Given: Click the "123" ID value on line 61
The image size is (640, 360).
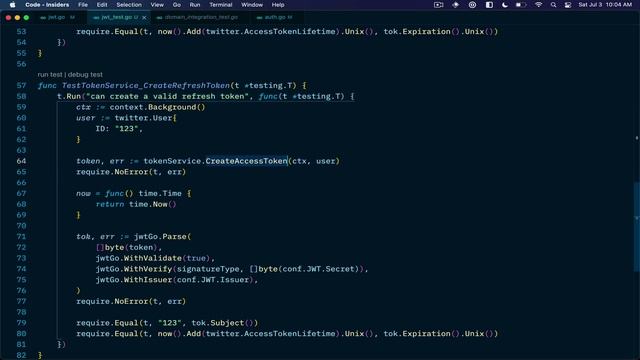Looking at the screenshot, I should click(x=127, y=129).
